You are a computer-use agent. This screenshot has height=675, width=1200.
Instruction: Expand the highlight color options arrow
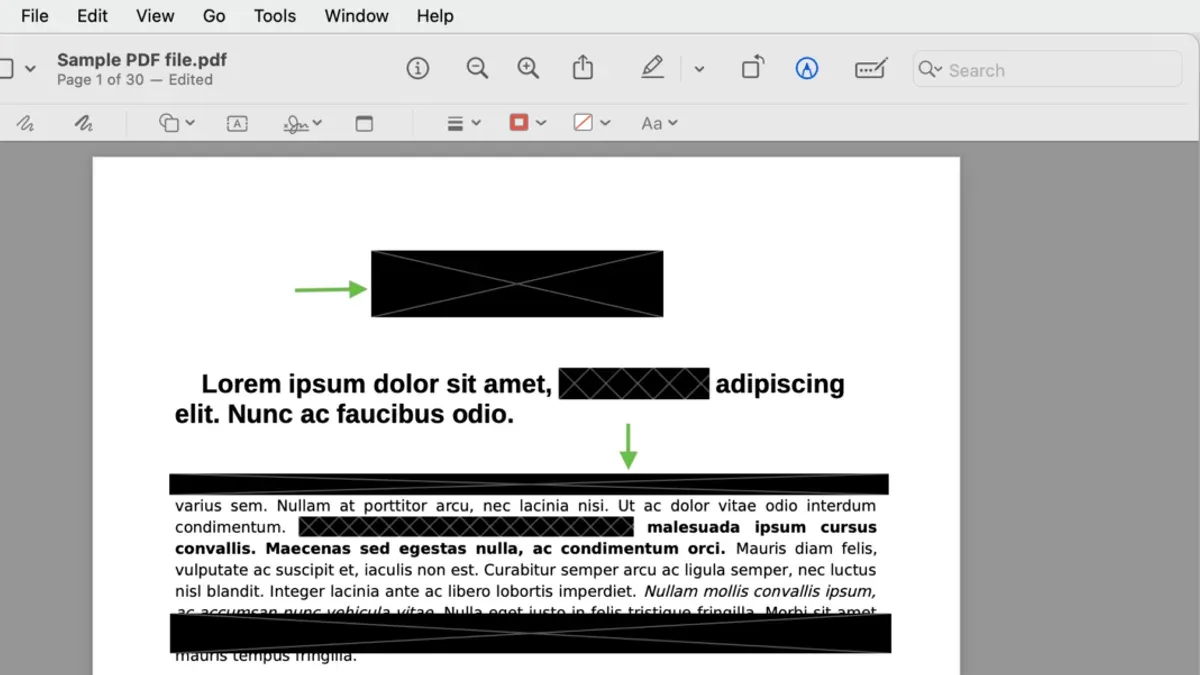[x=699, y=69]
